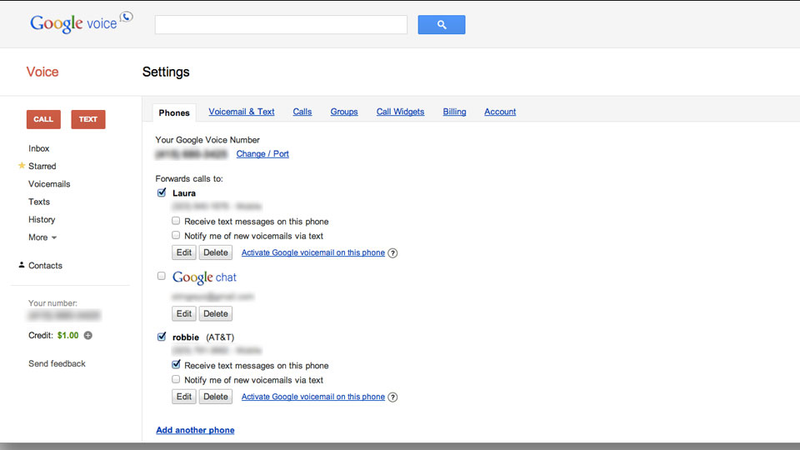Open Contacts in sidebar
Screen dimensions: 800x450
click(x=45, y=266)
